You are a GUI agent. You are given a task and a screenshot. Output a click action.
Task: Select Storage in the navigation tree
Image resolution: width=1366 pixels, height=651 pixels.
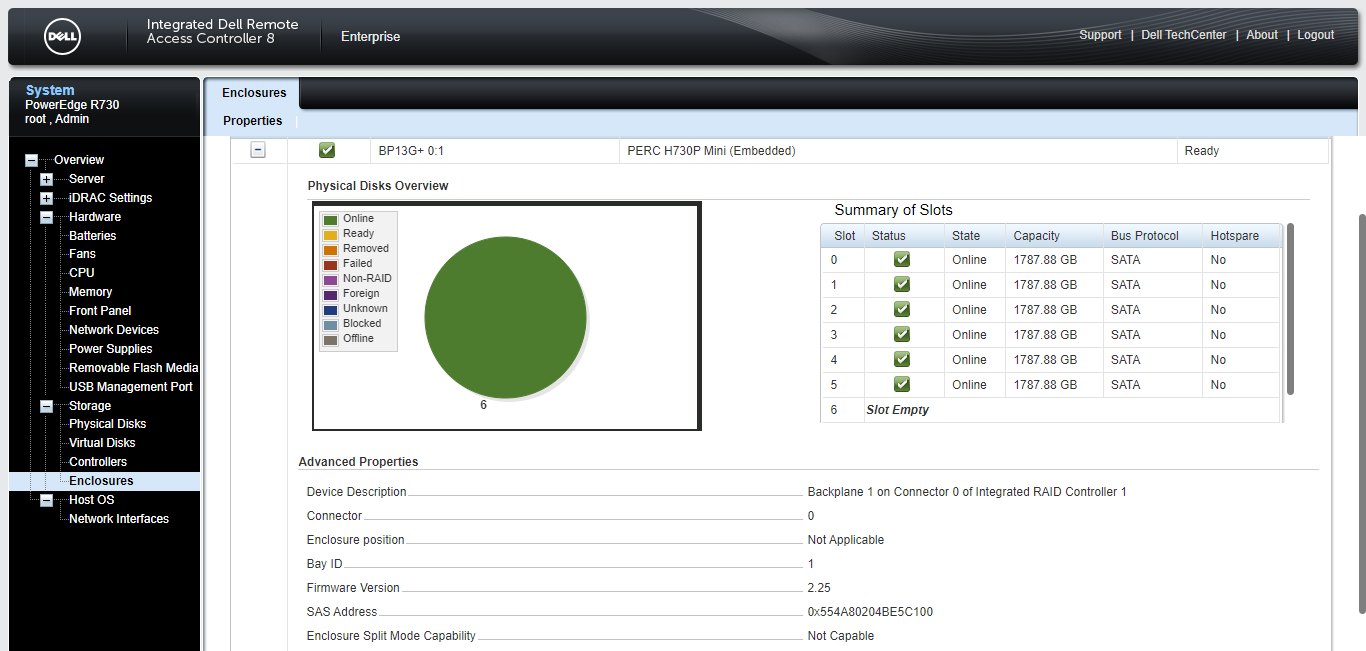(x=90, y=406)
